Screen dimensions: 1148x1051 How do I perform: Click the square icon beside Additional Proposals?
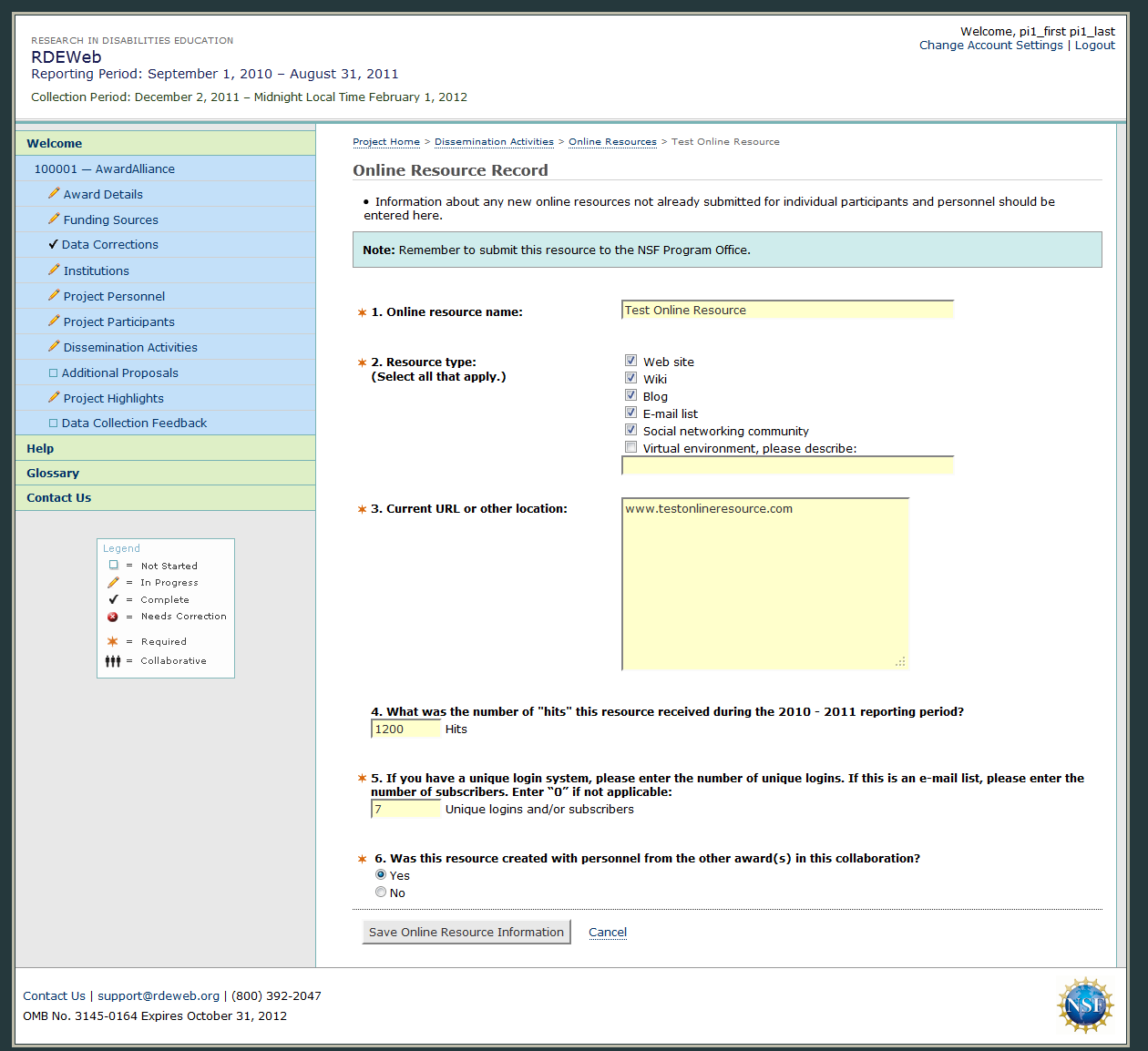pyautogui.click(x=53, y=372)
